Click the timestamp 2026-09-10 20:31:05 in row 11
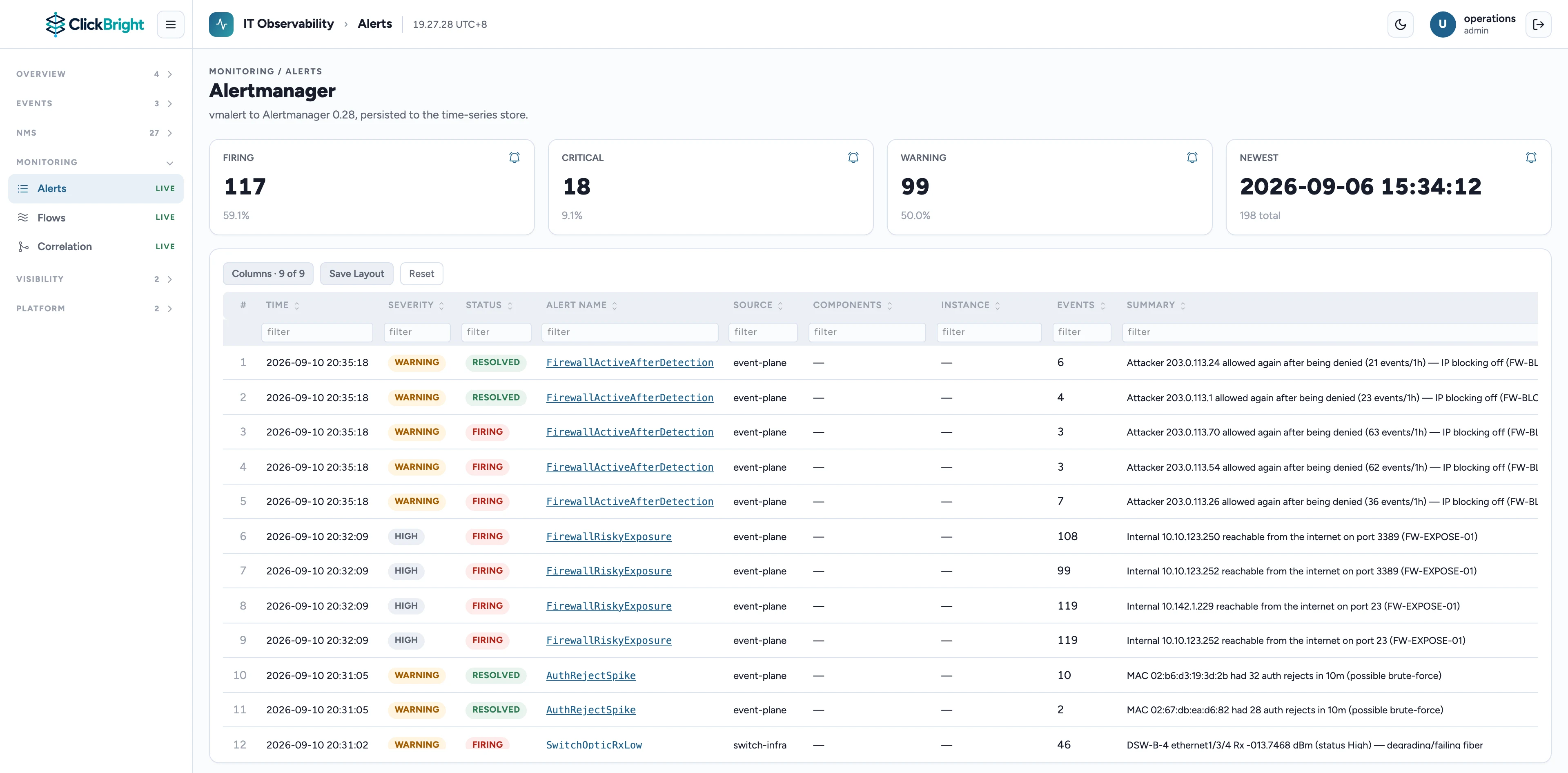Image resolution: width=1568 pixels, height=773 pixels. pos(317,710)
